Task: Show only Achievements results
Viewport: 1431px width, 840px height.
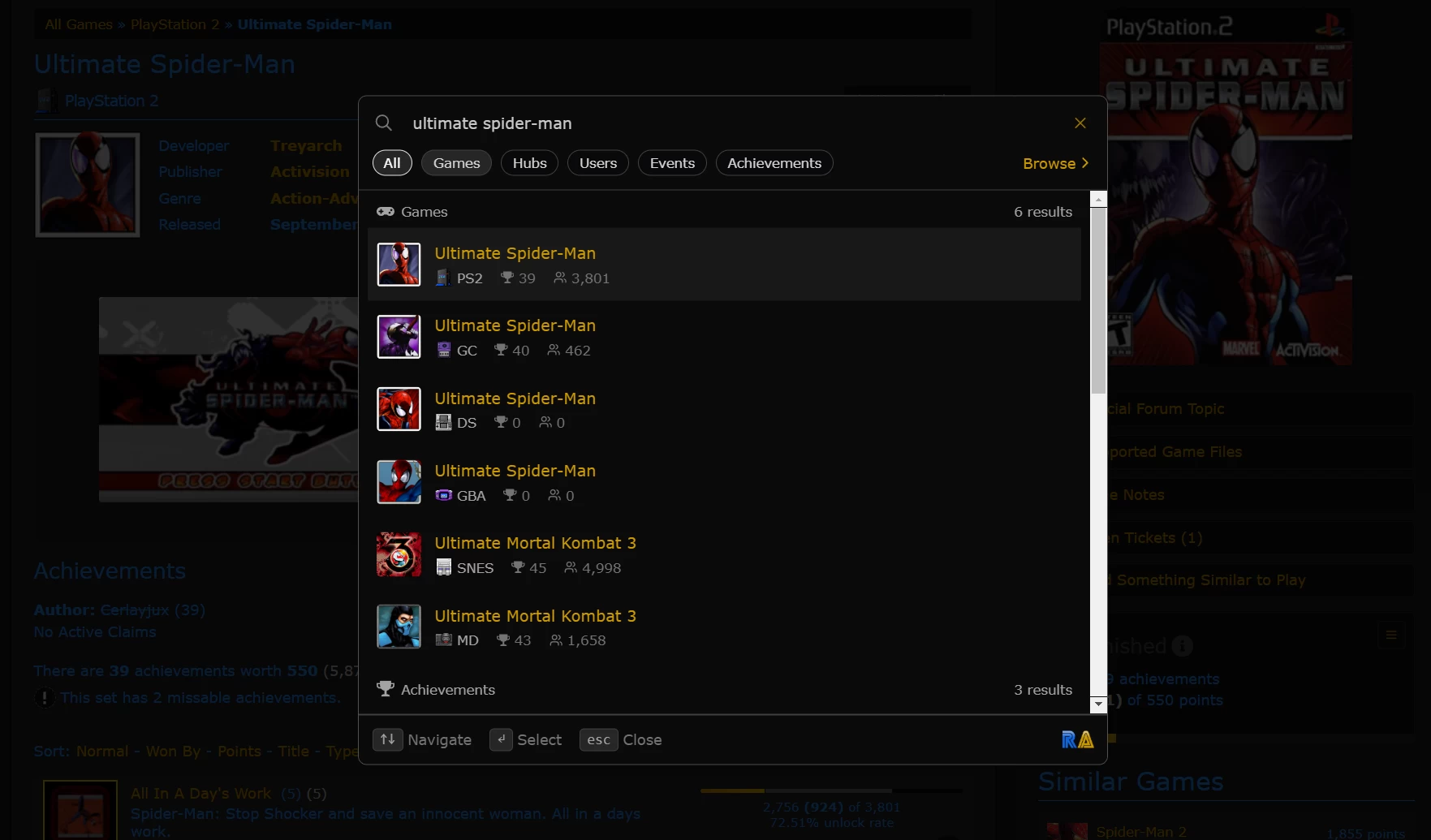Action: [x=774, y=163]
